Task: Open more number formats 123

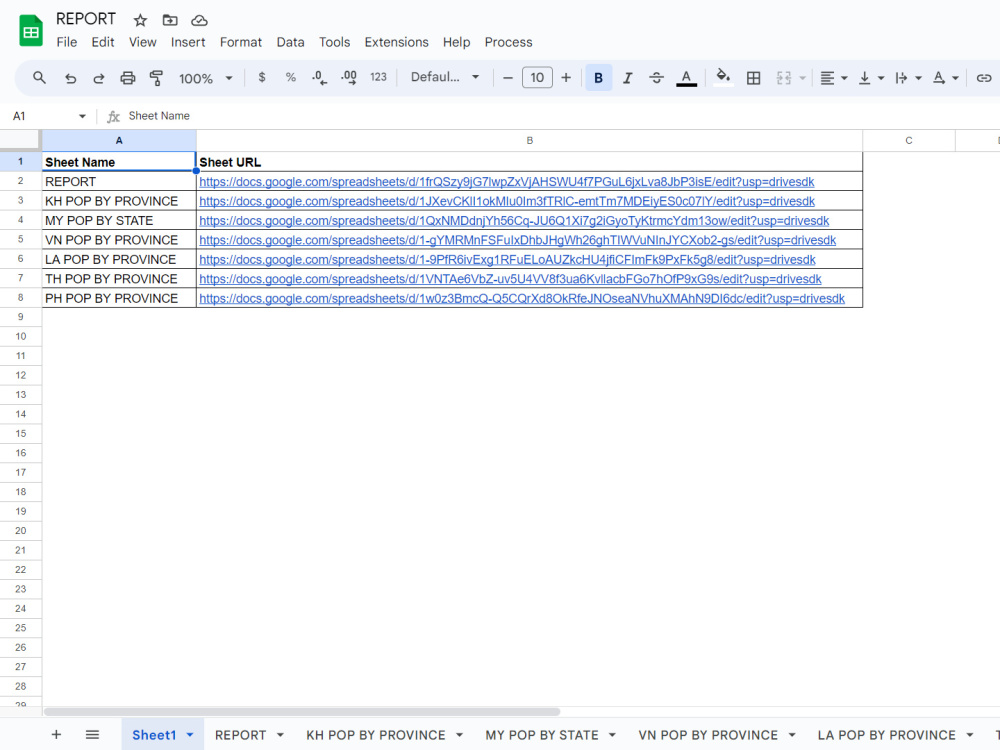Action: point(378,77)
